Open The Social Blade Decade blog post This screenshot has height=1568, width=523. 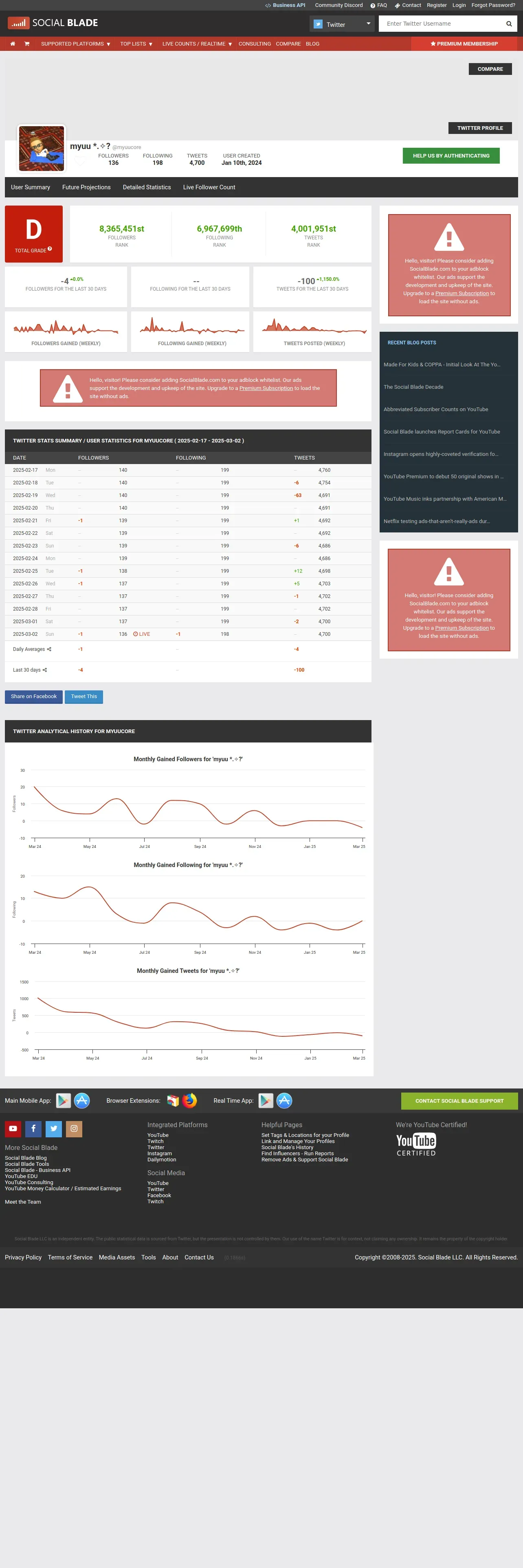pyautogui.click(x=413, y=387)
